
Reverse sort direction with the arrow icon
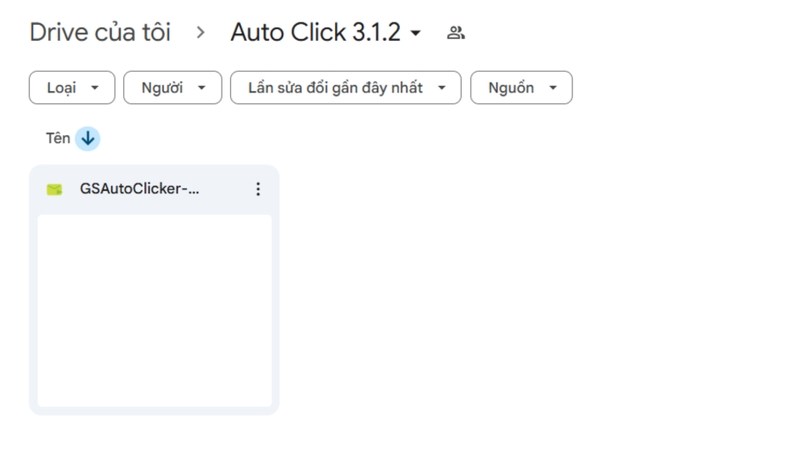(88, 138)
